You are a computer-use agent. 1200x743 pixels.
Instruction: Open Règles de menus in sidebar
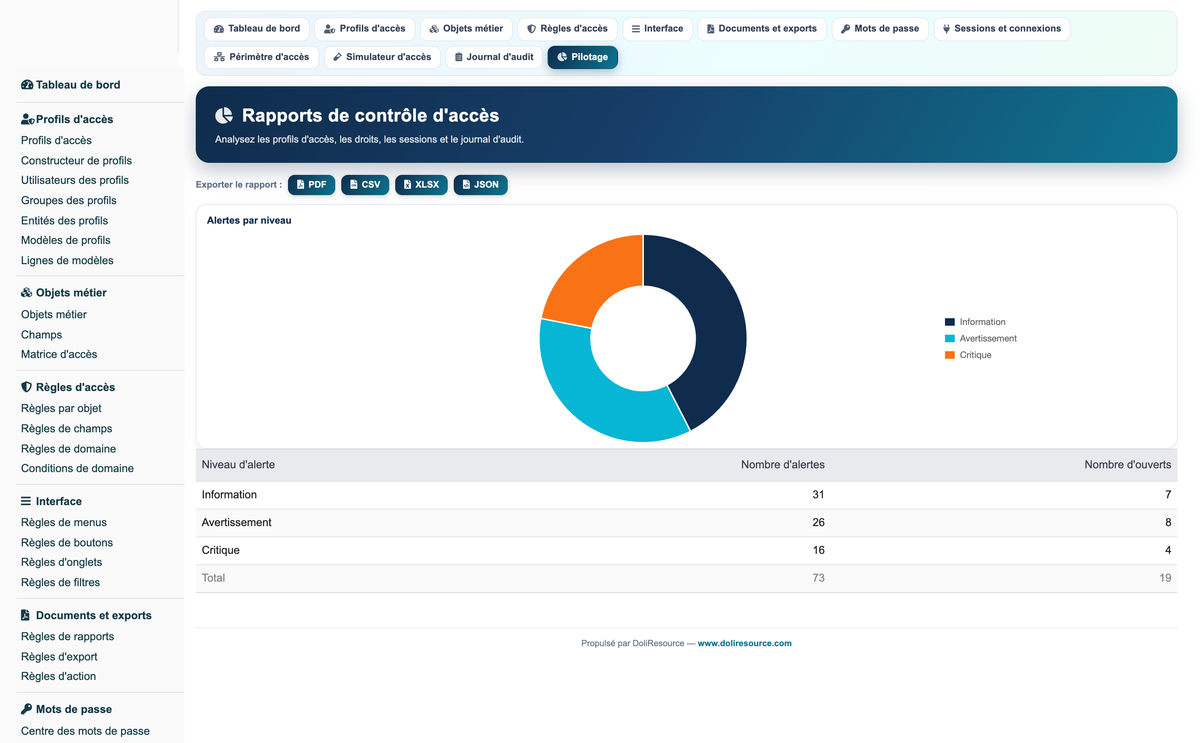click(x=64, y=522)
